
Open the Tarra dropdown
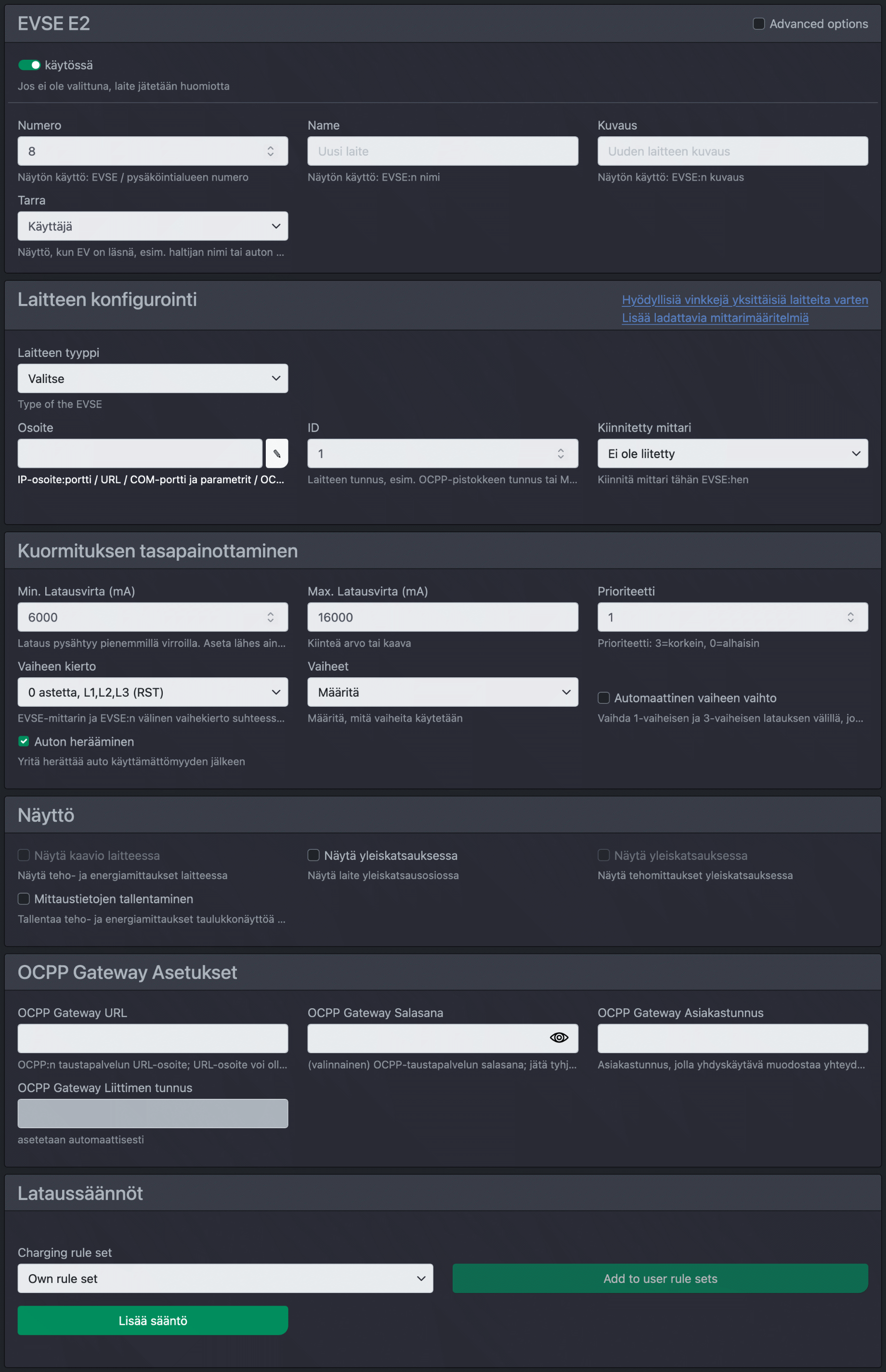point(153,226)
